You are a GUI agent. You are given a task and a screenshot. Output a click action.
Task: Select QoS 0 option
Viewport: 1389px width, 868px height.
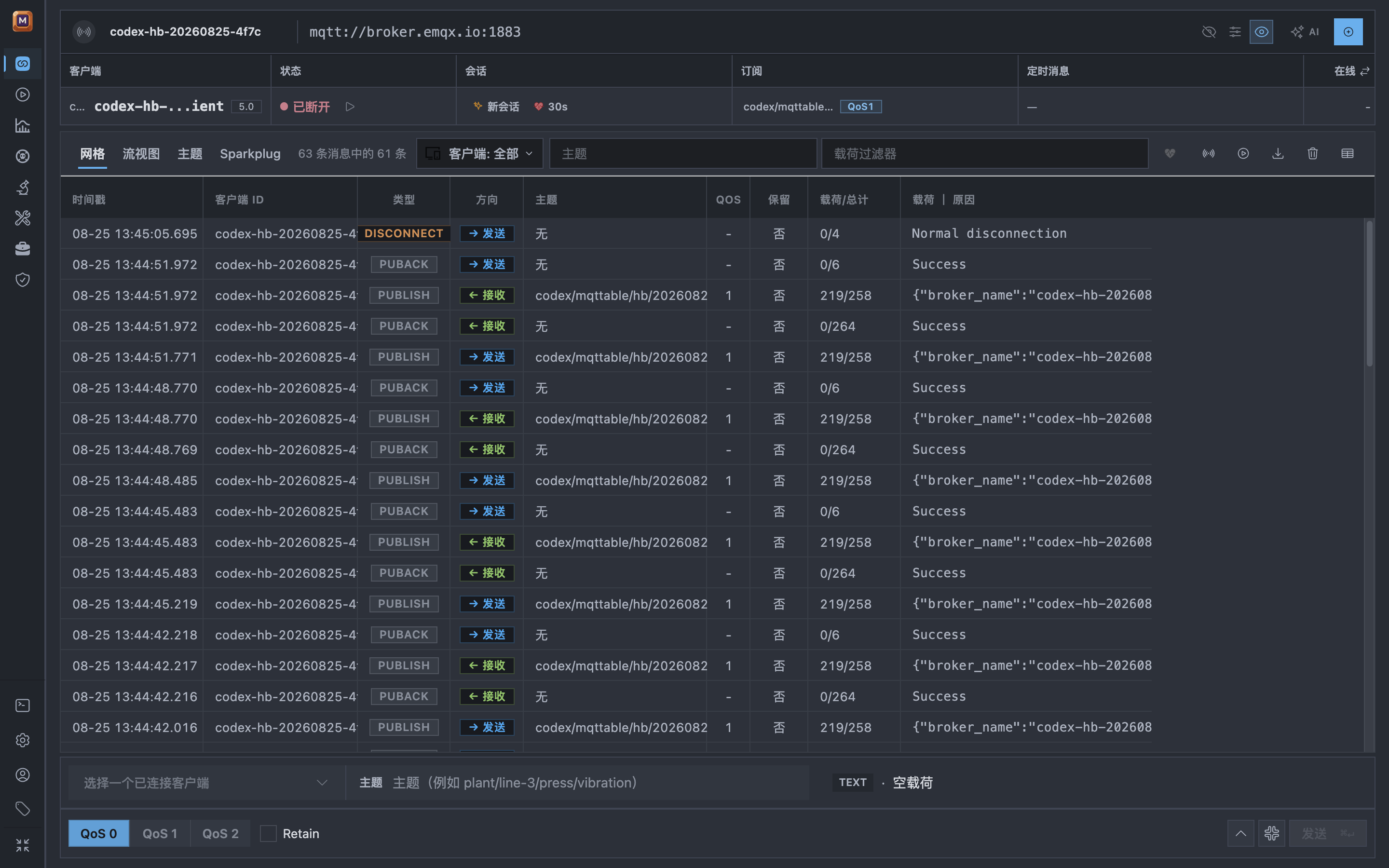99,833
